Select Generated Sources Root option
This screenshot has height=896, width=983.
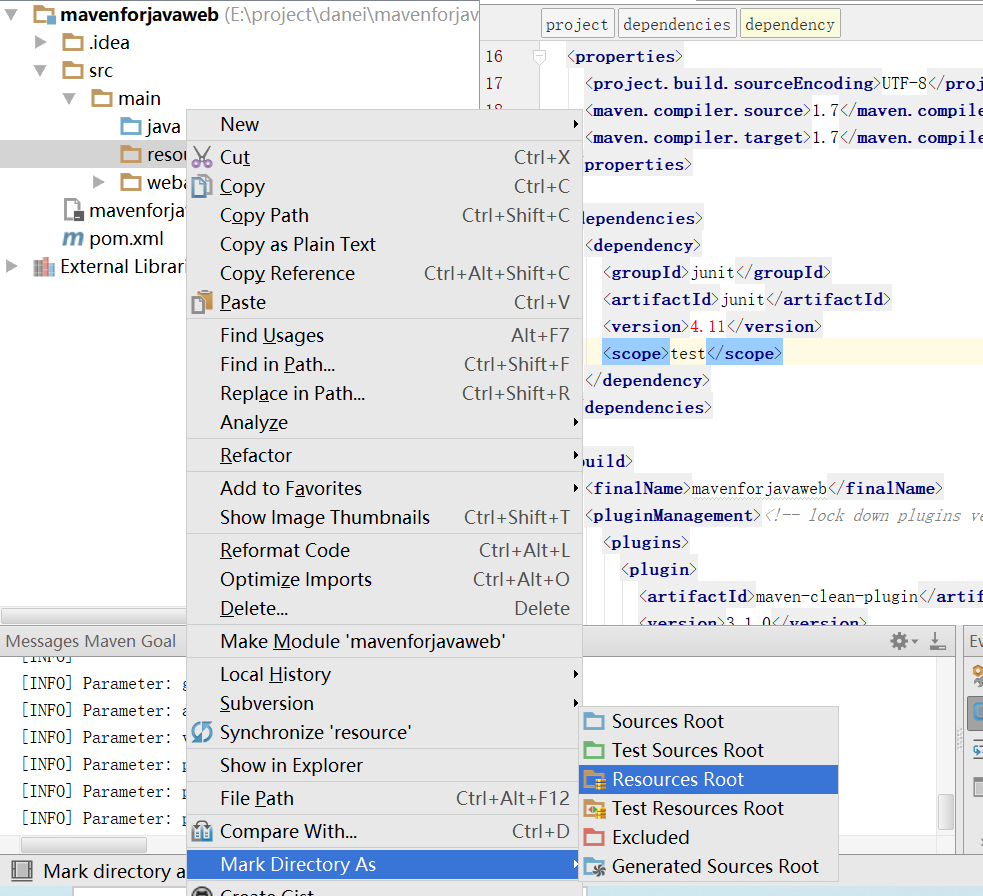[708, 866]
